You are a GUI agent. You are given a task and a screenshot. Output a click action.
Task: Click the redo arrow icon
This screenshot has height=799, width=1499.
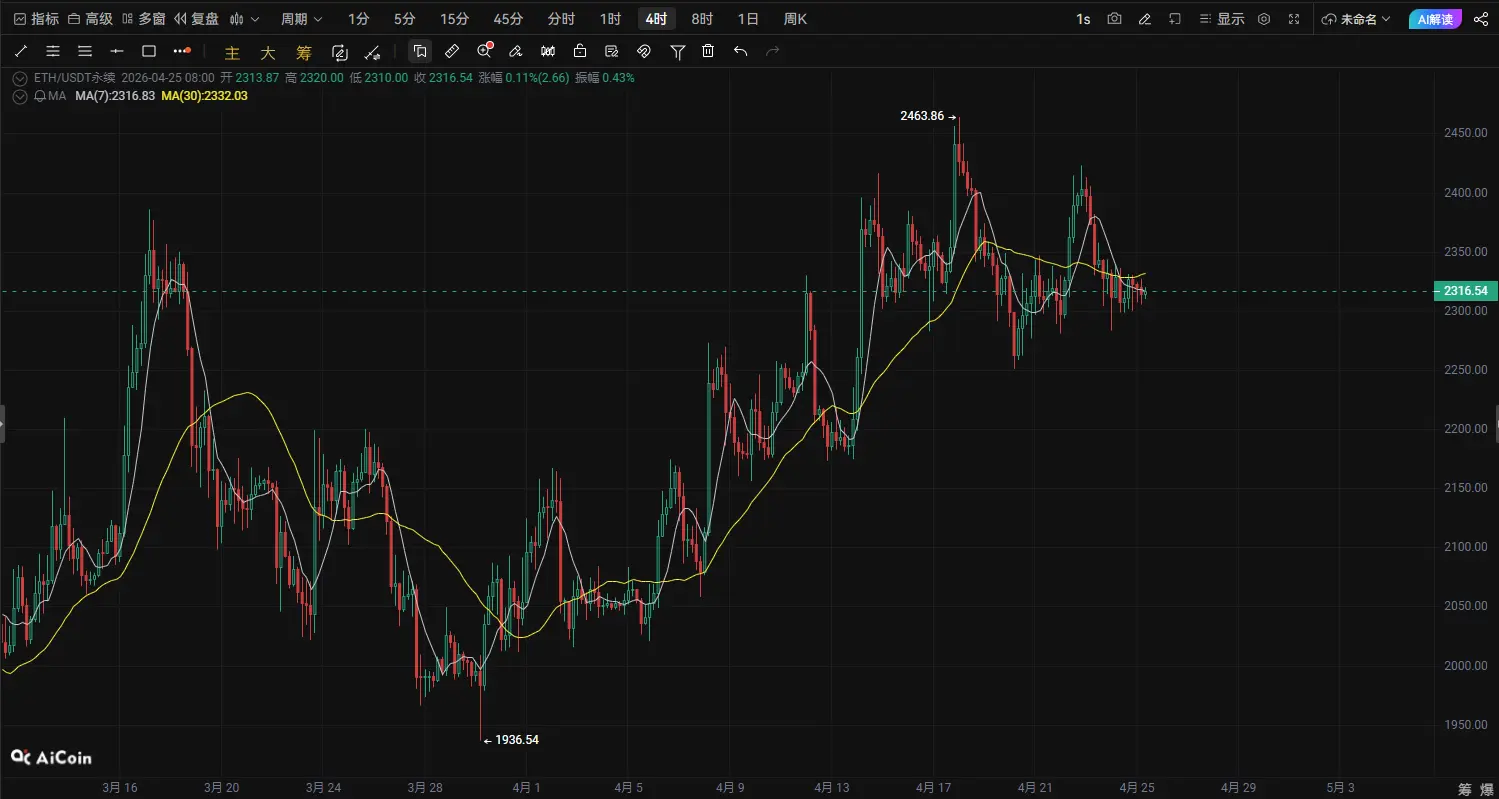(772, 51)
